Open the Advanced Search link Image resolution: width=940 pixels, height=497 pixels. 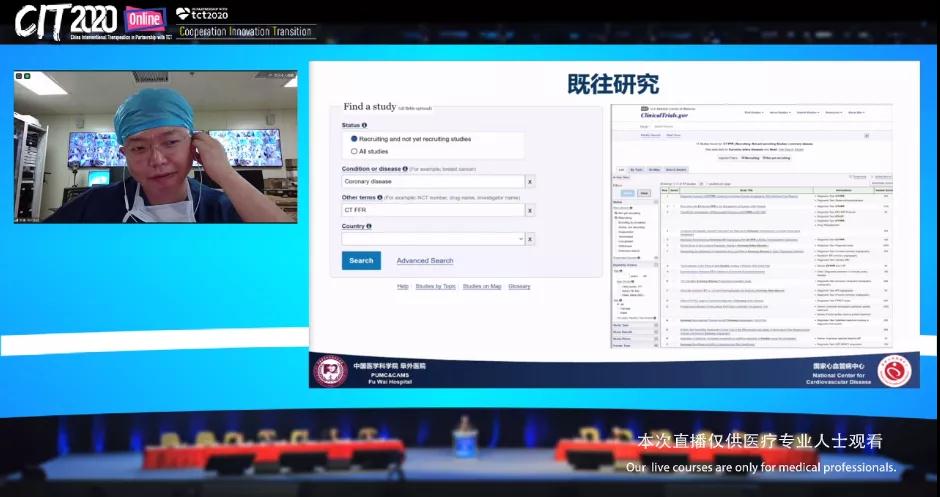[x=425, y=261]
